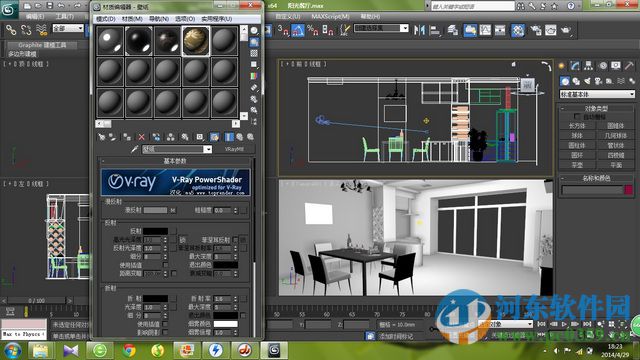The height and width of the screenshot is (360, 640).
Task: Open MAXScript(M) menu in main window
Action: pos(331,17)
